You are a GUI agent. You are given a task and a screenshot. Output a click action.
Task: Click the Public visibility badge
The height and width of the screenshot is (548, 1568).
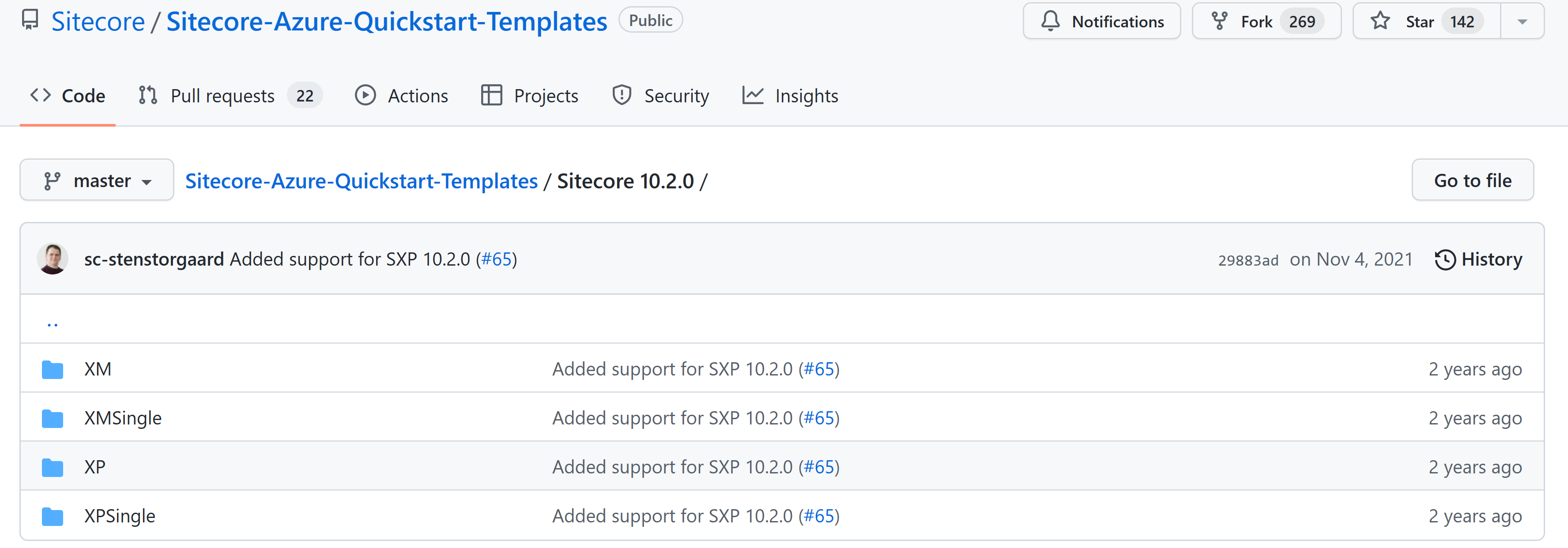[650, 20]
